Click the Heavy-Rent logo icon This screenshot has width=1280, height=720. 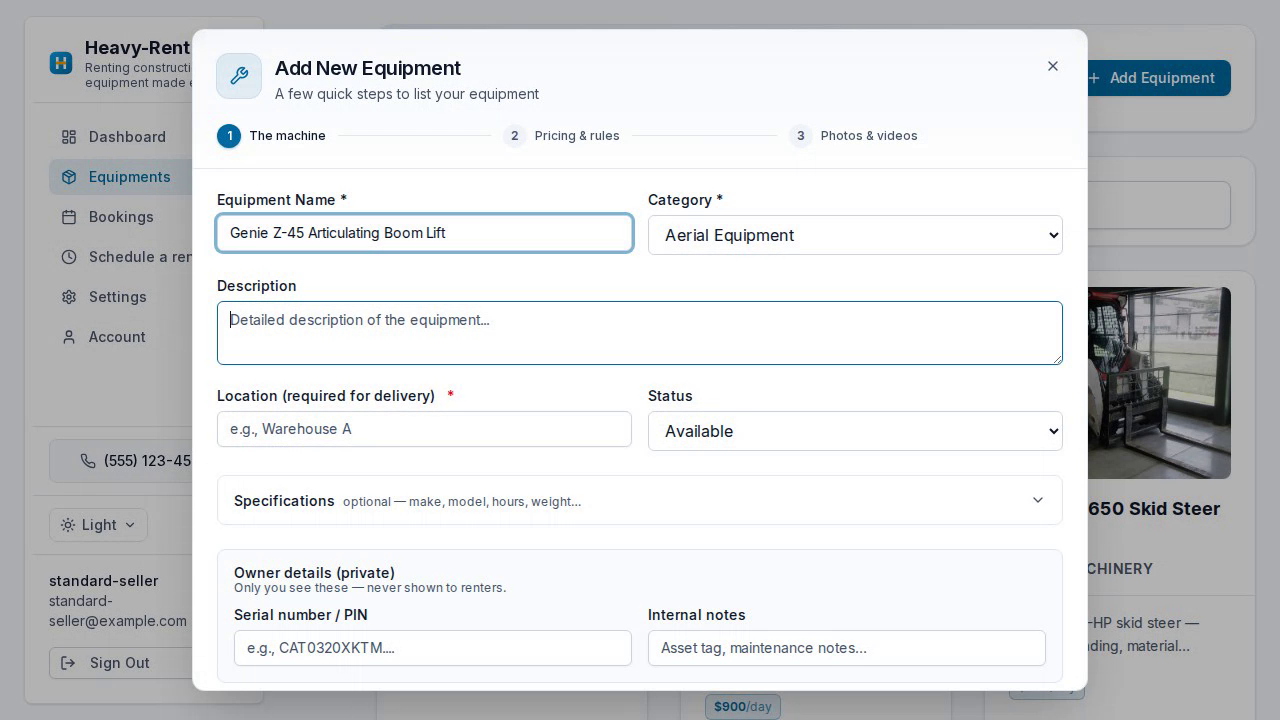(61, 63)
